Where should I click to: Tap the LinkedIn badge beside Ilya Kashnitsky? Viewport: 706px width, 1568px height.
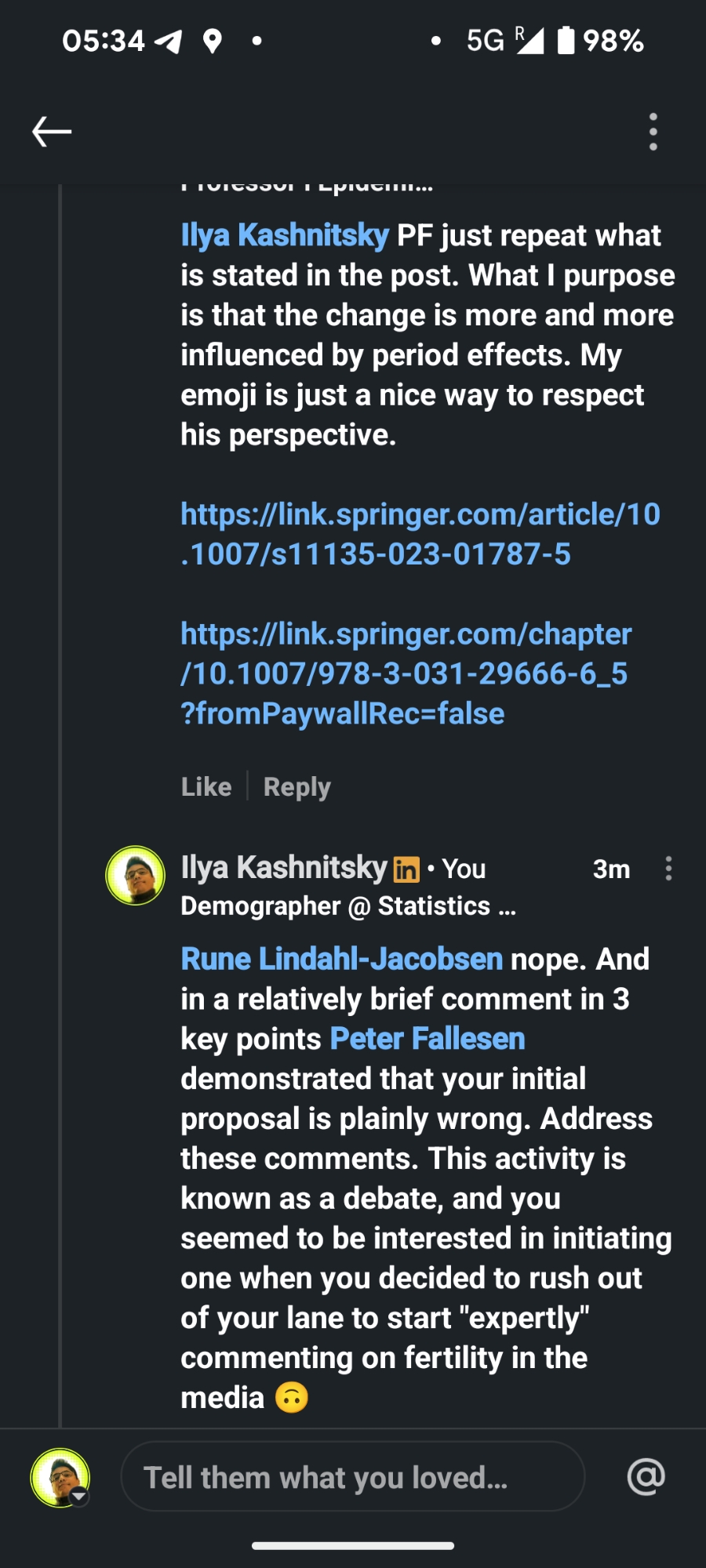click(x=406, y=869)
